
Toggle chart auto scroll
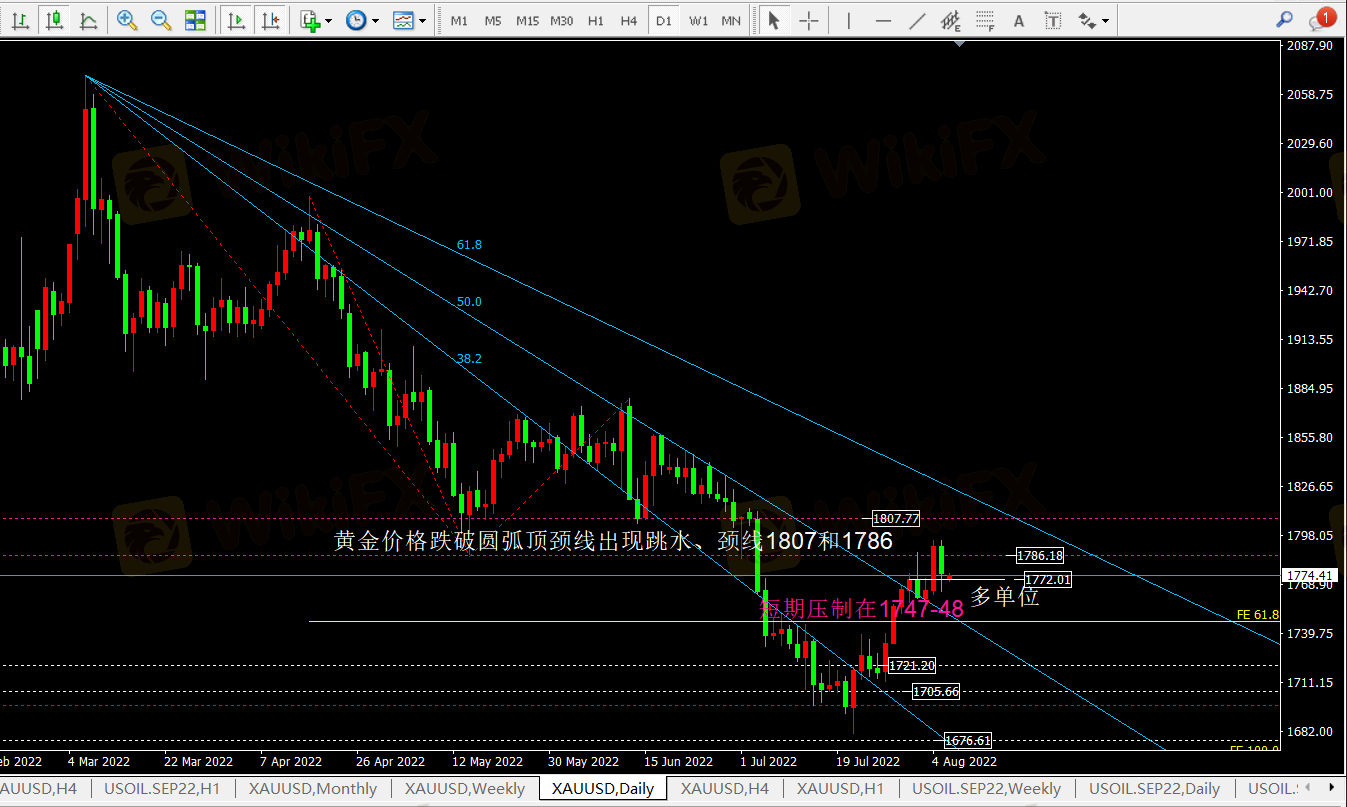[x=236, y=20]
